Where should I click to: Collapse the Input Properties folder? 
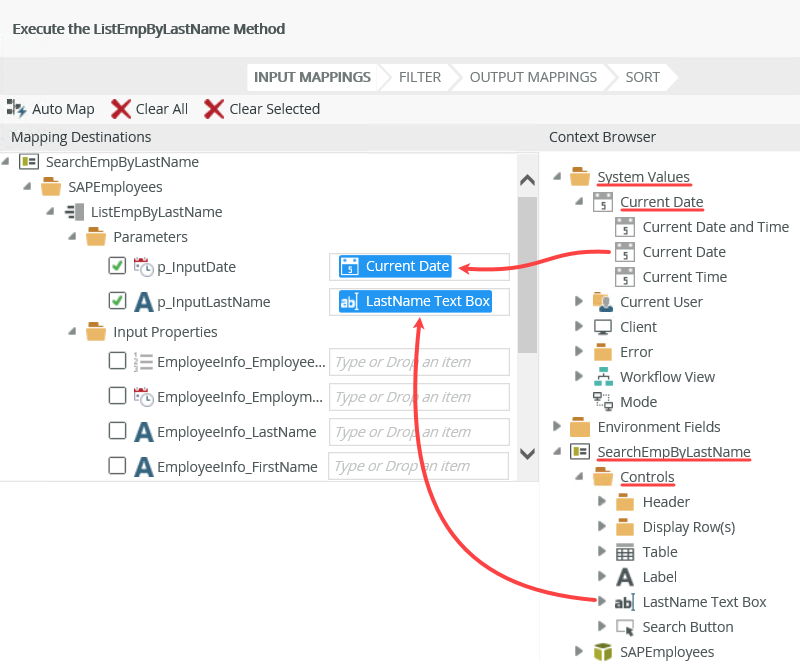pyautogui.click(x=73, y=331)
